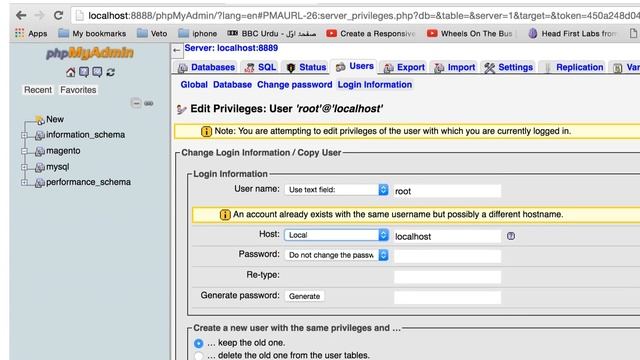This screenshot has width=640, height=360.
Task: Click the phpMyAdmin Home icon
Action: click(x=71, y=72)
